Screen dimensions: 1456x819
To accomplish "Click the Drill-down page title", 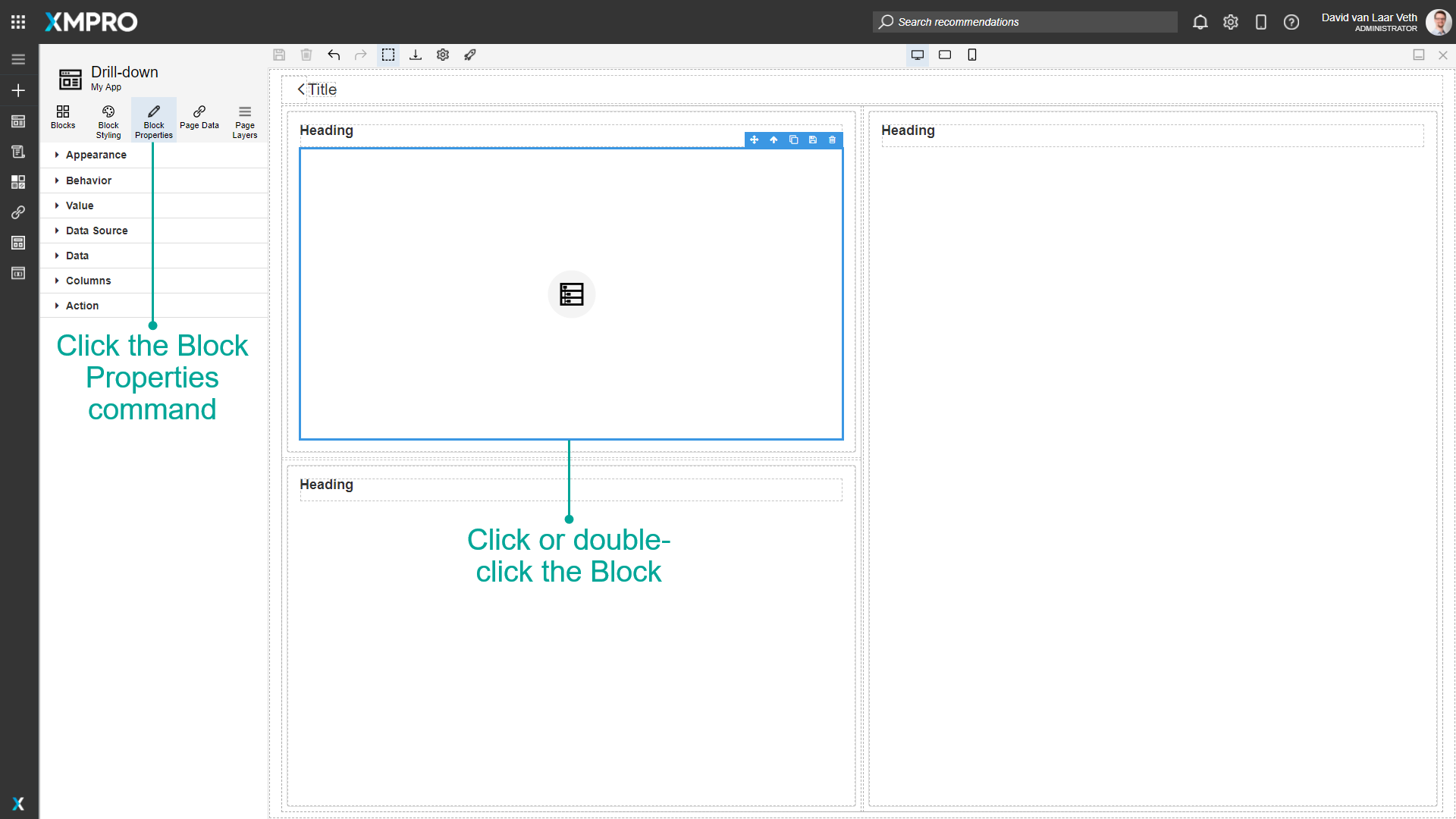I will [124, 72].
